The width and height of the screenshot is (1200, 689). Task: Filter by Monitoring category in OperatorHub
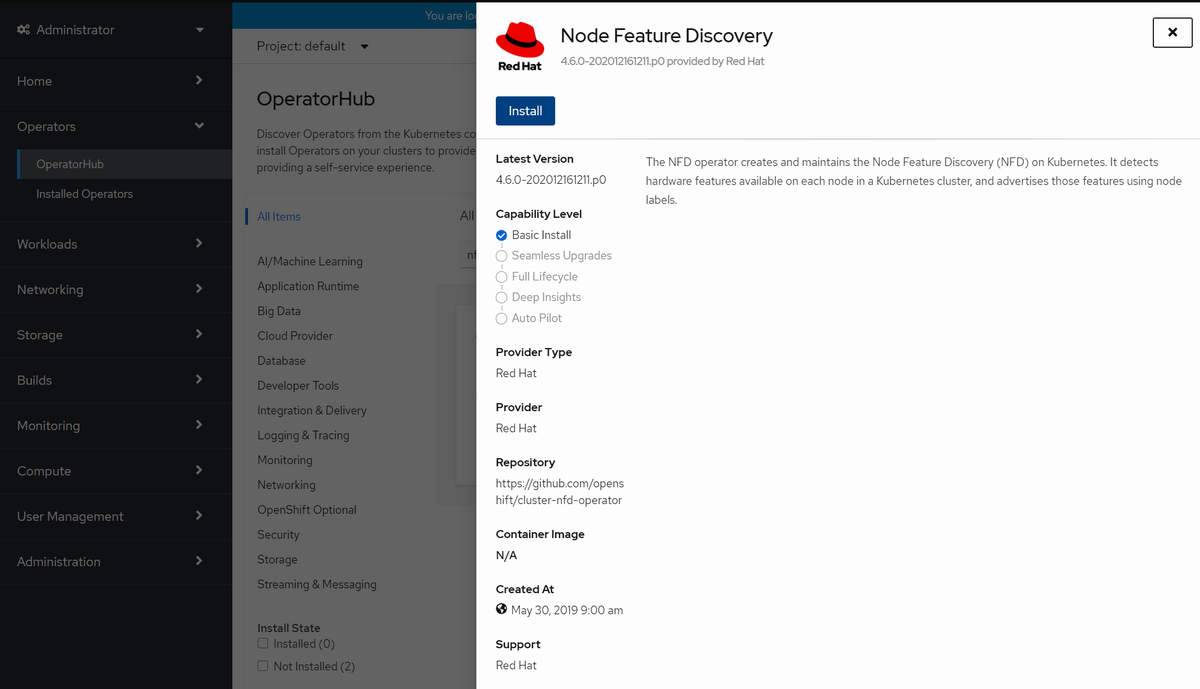point(285,460)
